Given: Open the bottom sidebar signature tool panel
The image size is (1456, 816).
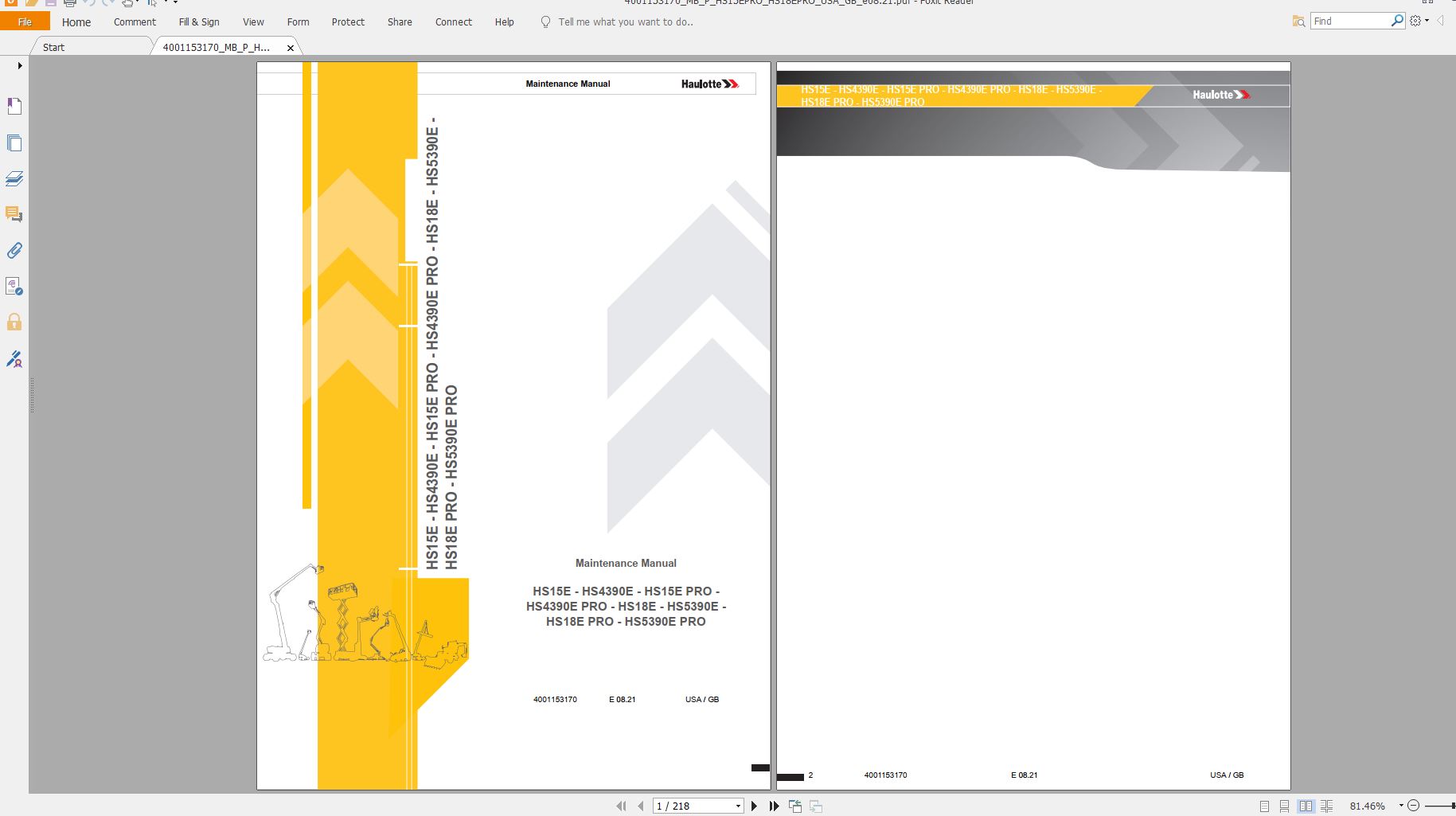Looking at the screenshot, I should pyautogui.click(x=14, y=359).
